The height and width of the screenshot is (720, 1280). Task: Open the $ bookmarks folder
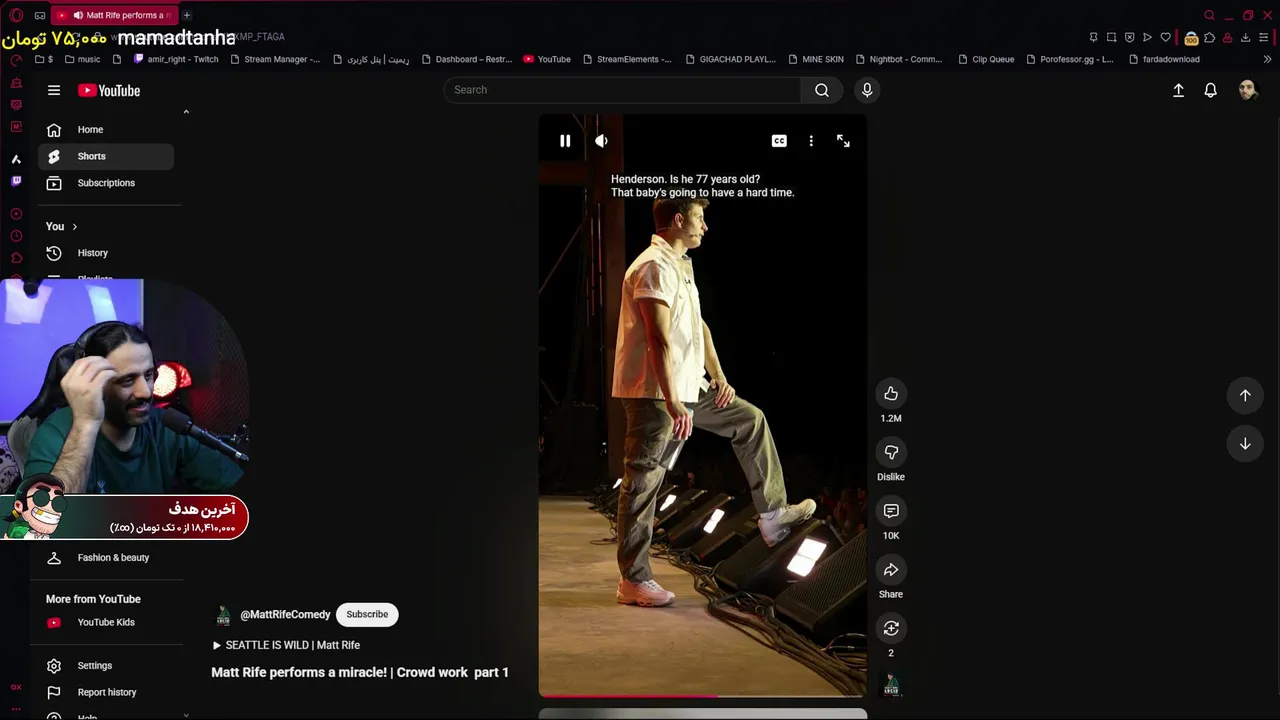pyautogui.click(x=43, y=59)
